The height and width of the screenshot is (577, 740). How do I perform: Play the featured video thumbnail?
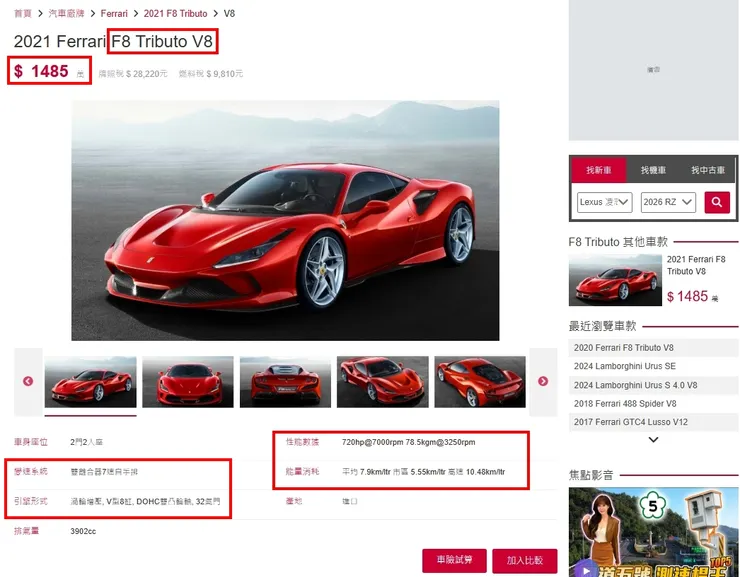point(653,532)
